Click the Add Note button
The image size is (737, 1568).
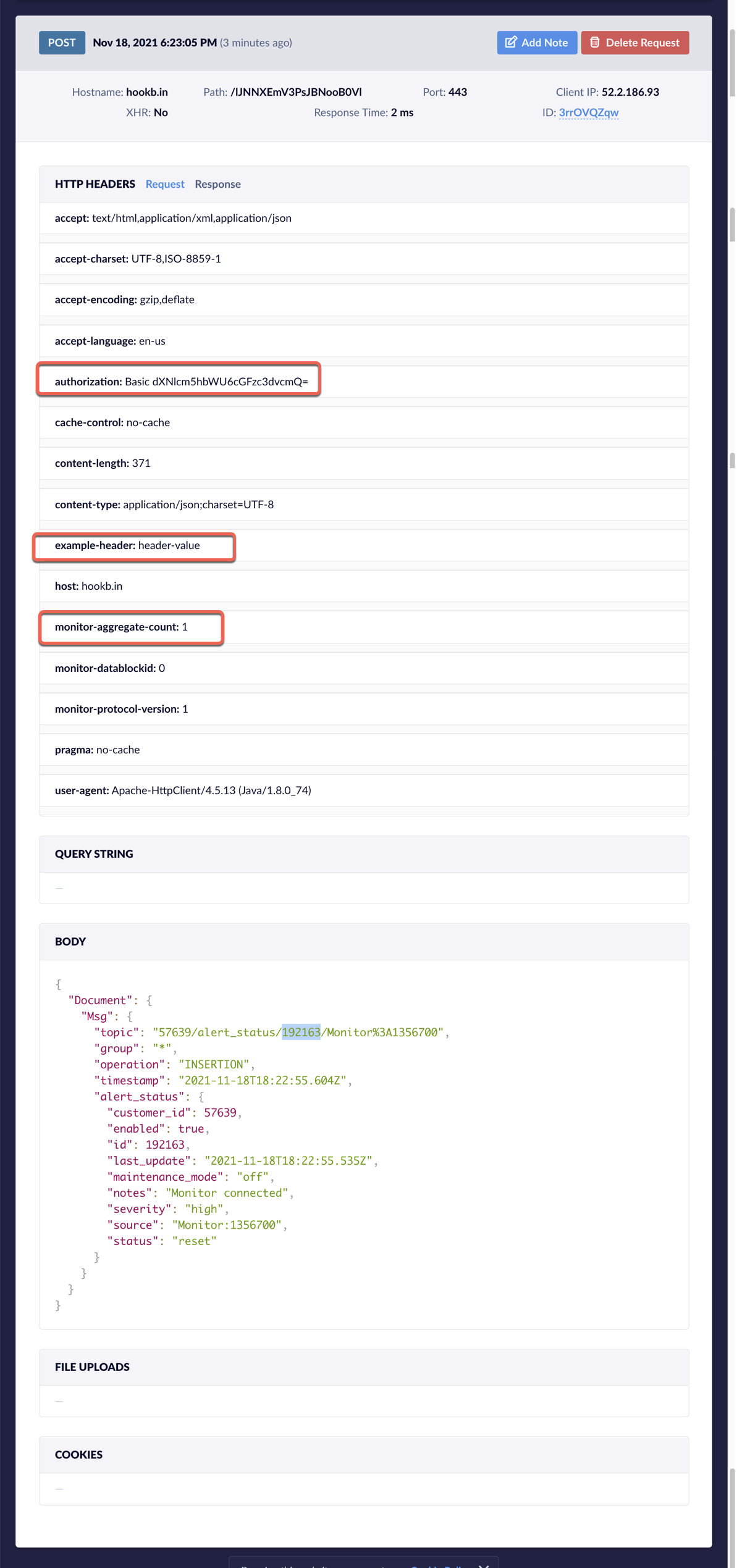(537, 43)
